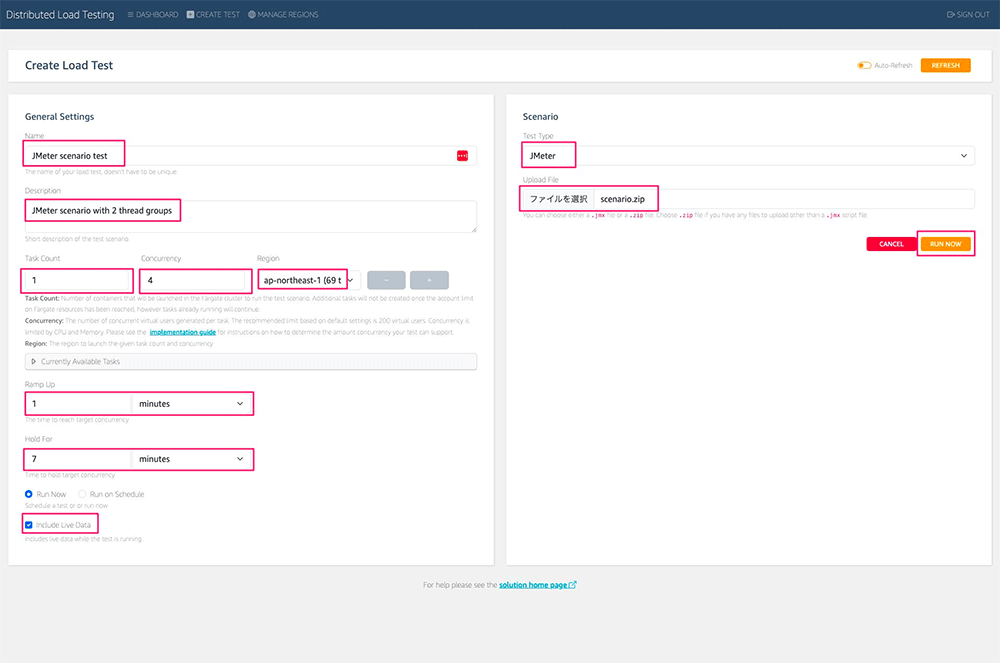The image size is (1000, 663).
Task: Select the Run Now radio option
Action: (x=29, y=494)
